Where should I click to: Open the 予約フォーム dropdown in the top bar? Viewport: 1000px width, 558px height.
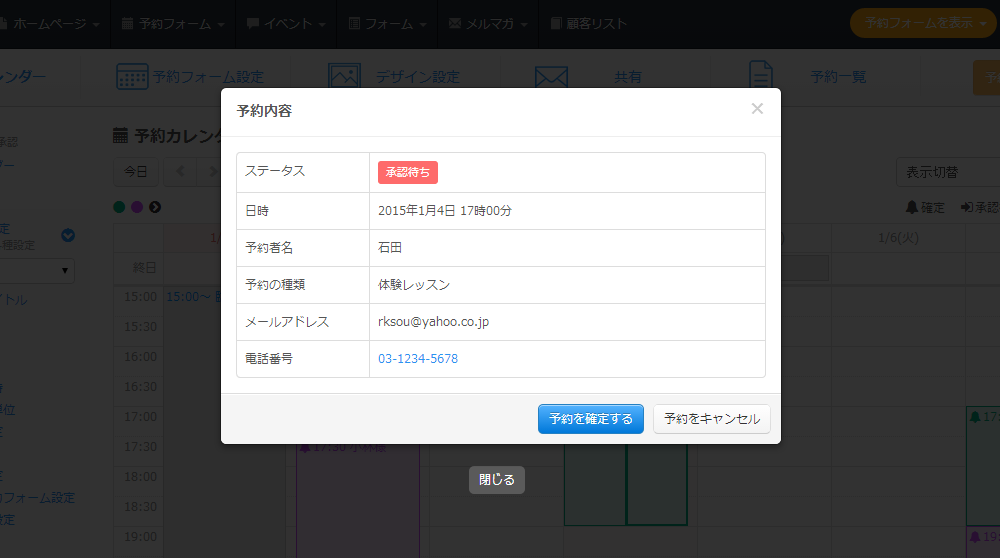(172, 23)
